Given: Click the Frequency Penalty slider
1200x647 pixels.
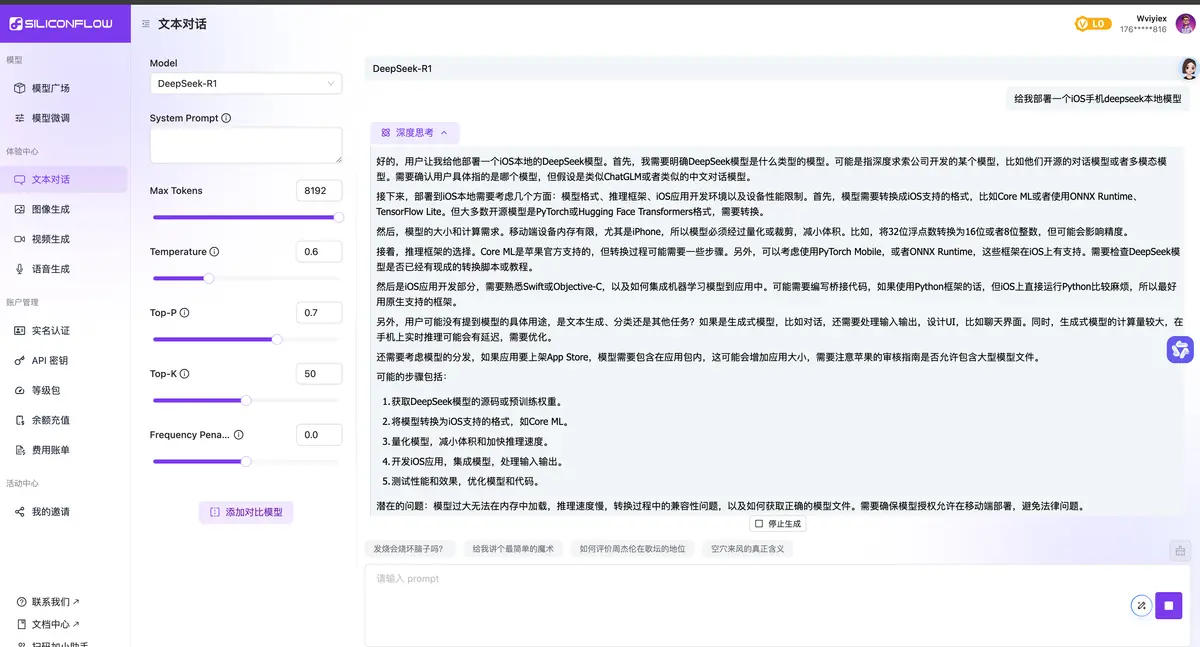Looking at the screenshot, I should [x=246, y=461].
